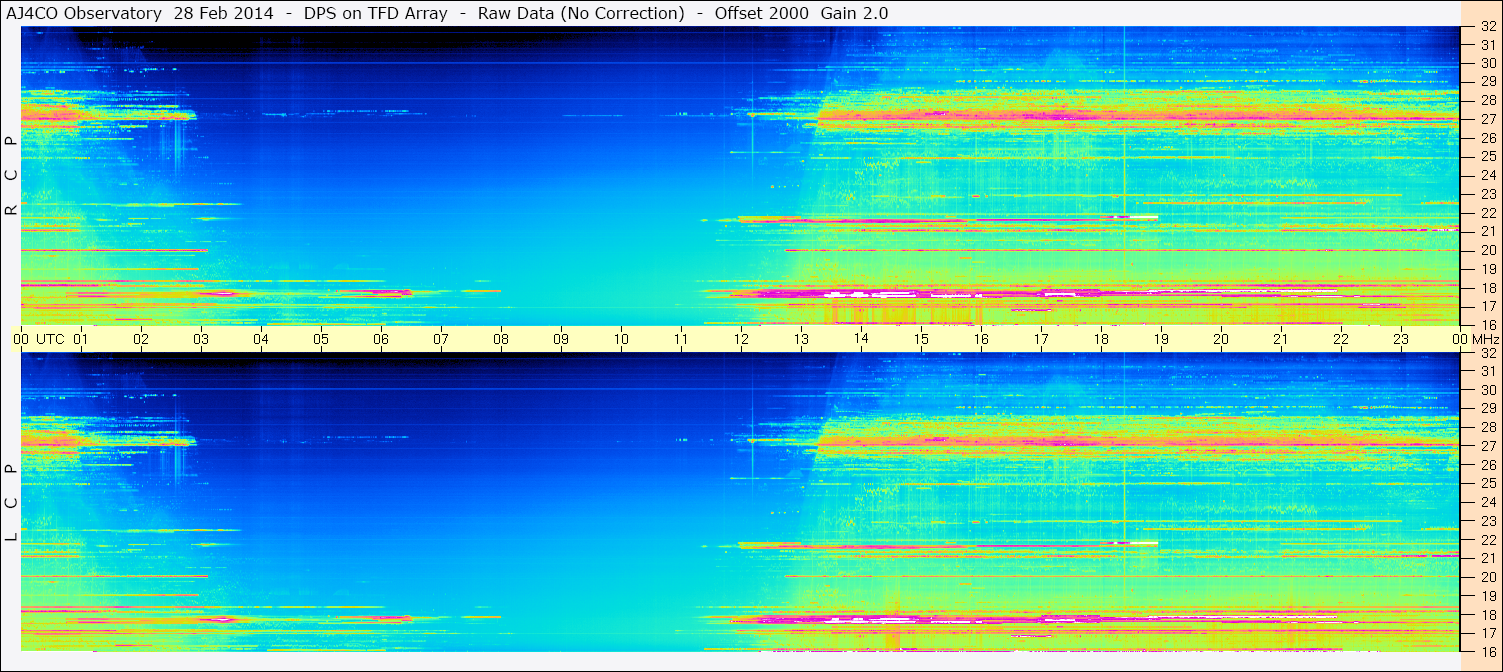
Task: Click hour 18 on the UTC time axis
Action: tap(1101, 339)
